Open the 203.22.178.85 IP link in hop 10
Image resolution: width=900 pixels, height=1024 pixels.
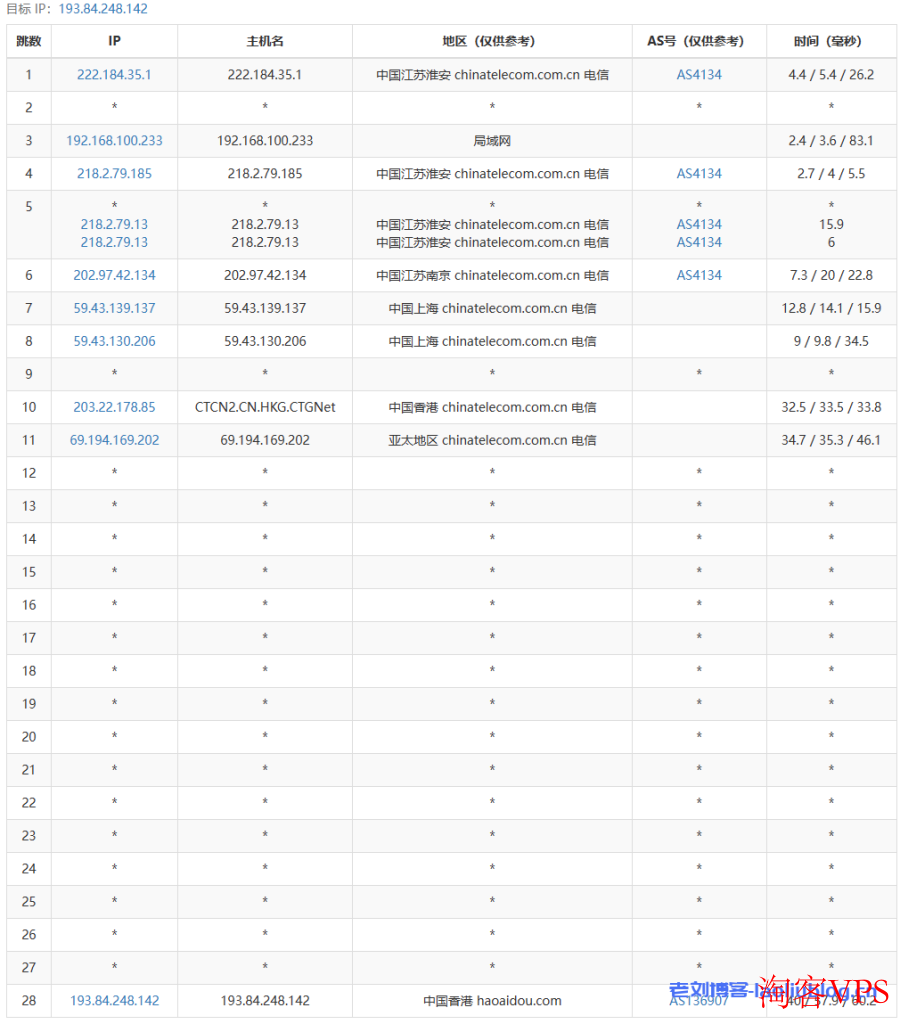click(114, 407)
